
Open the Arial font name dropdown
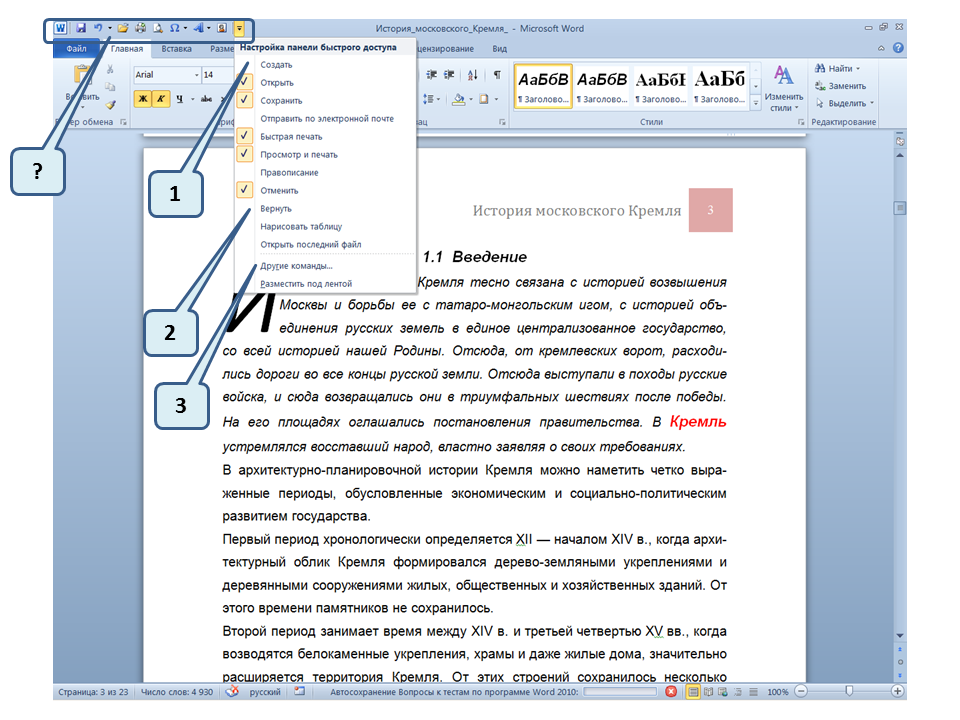tap(195, 75)
